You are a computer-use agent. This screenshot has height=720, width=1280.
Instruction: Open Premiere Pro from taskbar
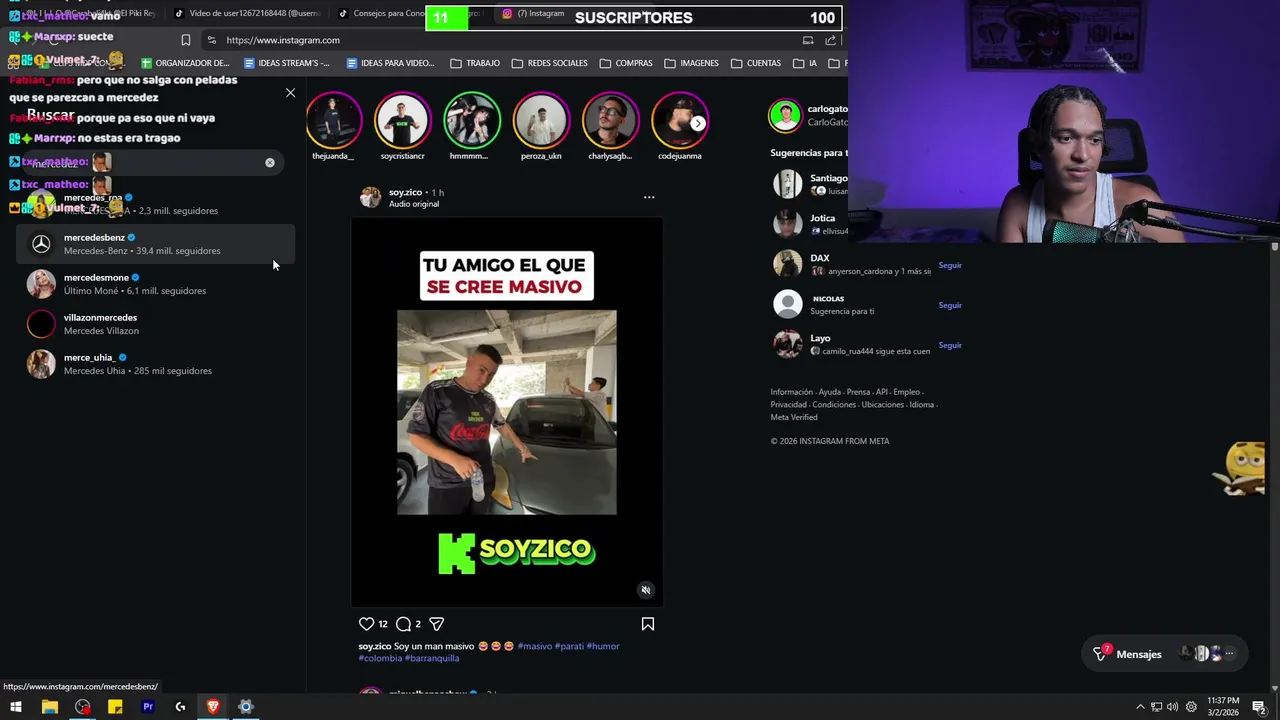(148, 707)
